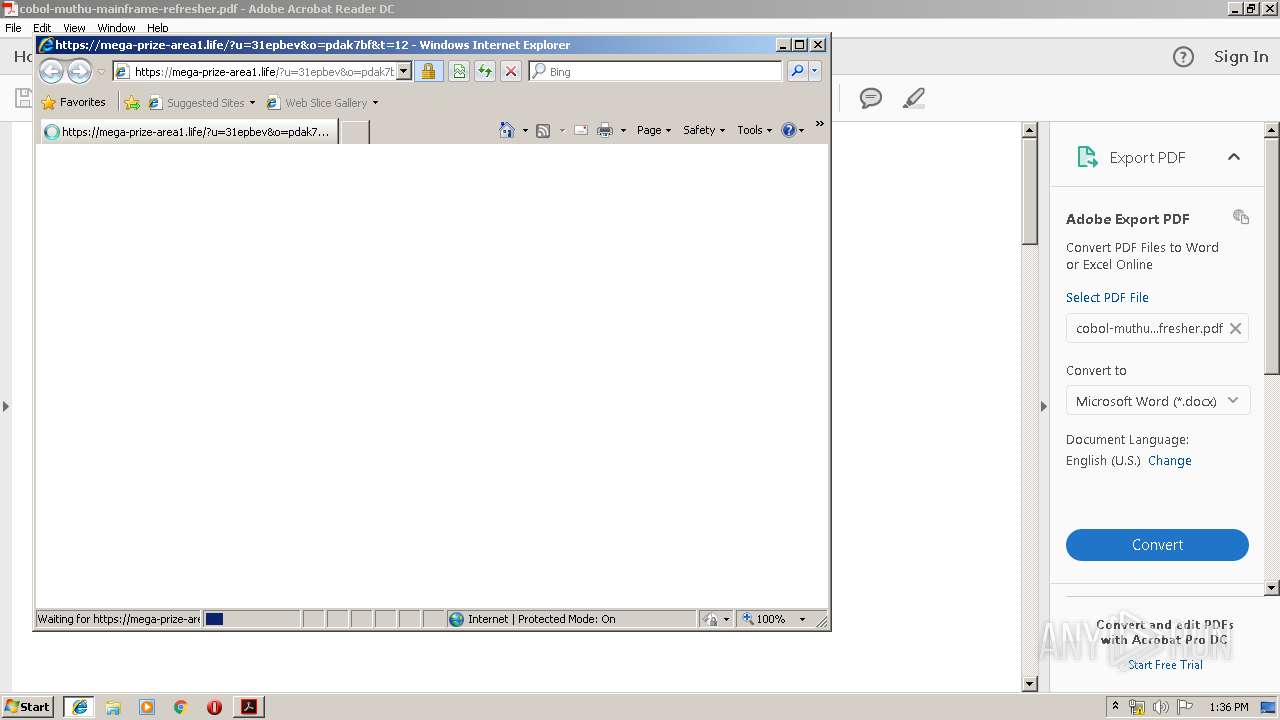The image size is (1280, 720).
Task: Expand the Print dropdown arrow
Action: coord(623,130)
